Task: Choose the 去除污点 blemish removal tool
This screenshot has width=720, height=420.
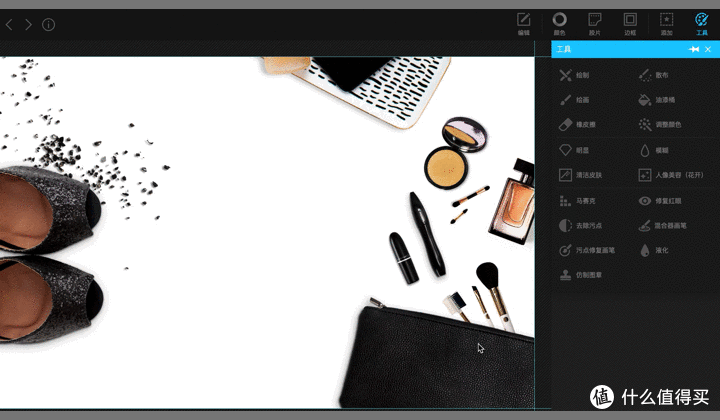Action: point(580,225)
